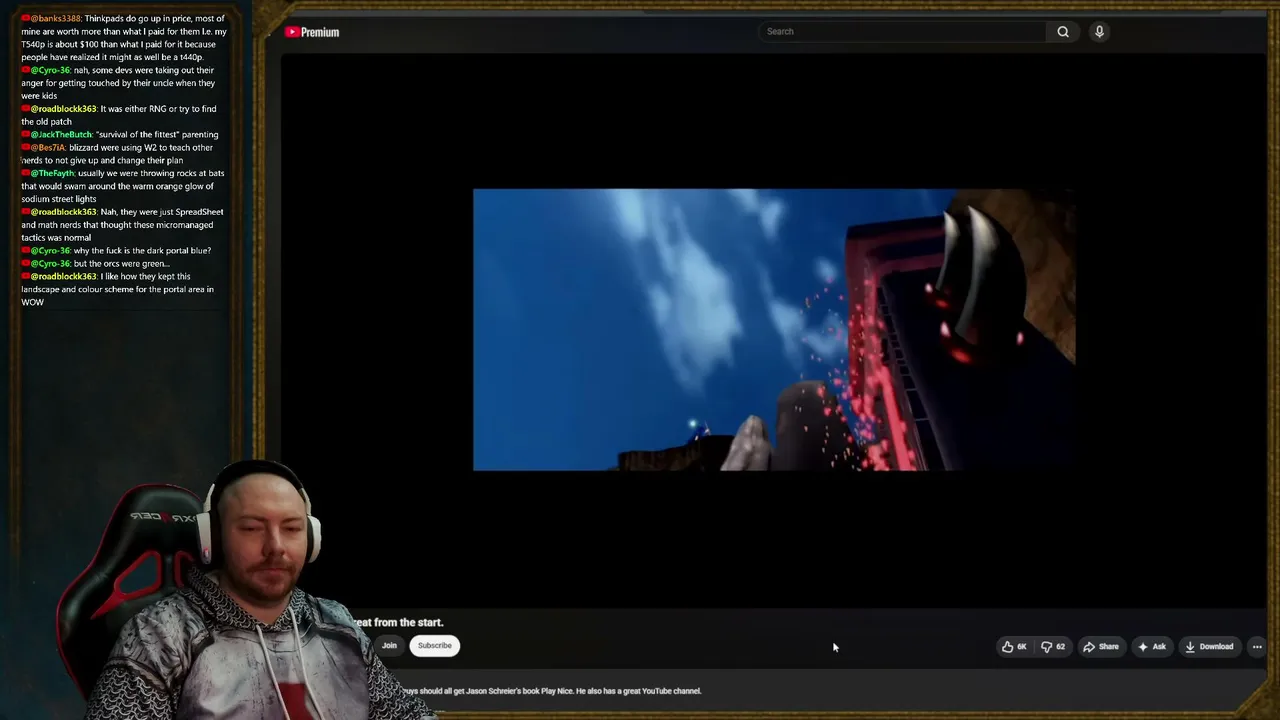This screenshot has width=1280, height=720.
Task: Download the video
Action: (1209, 647)
